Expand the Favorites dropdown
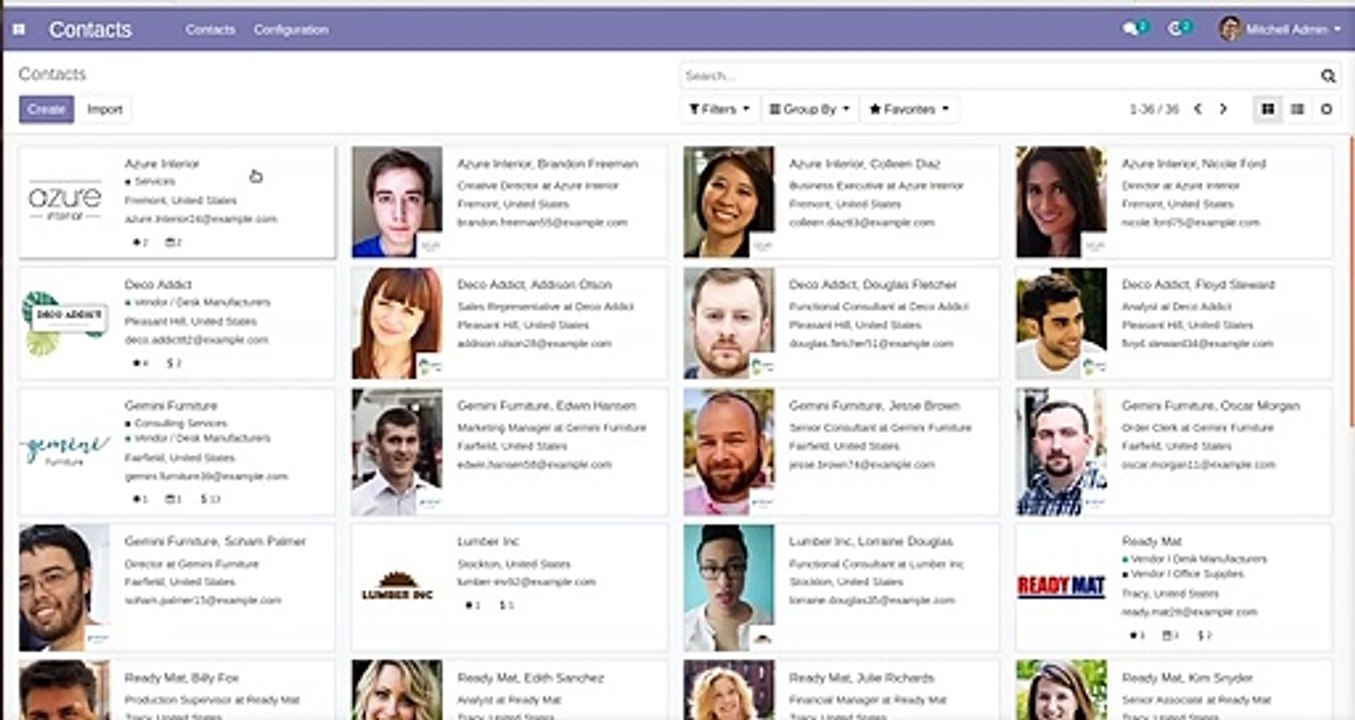Image resolution: width=1355 pixels, height=720 pixels. tap(909, 109)
